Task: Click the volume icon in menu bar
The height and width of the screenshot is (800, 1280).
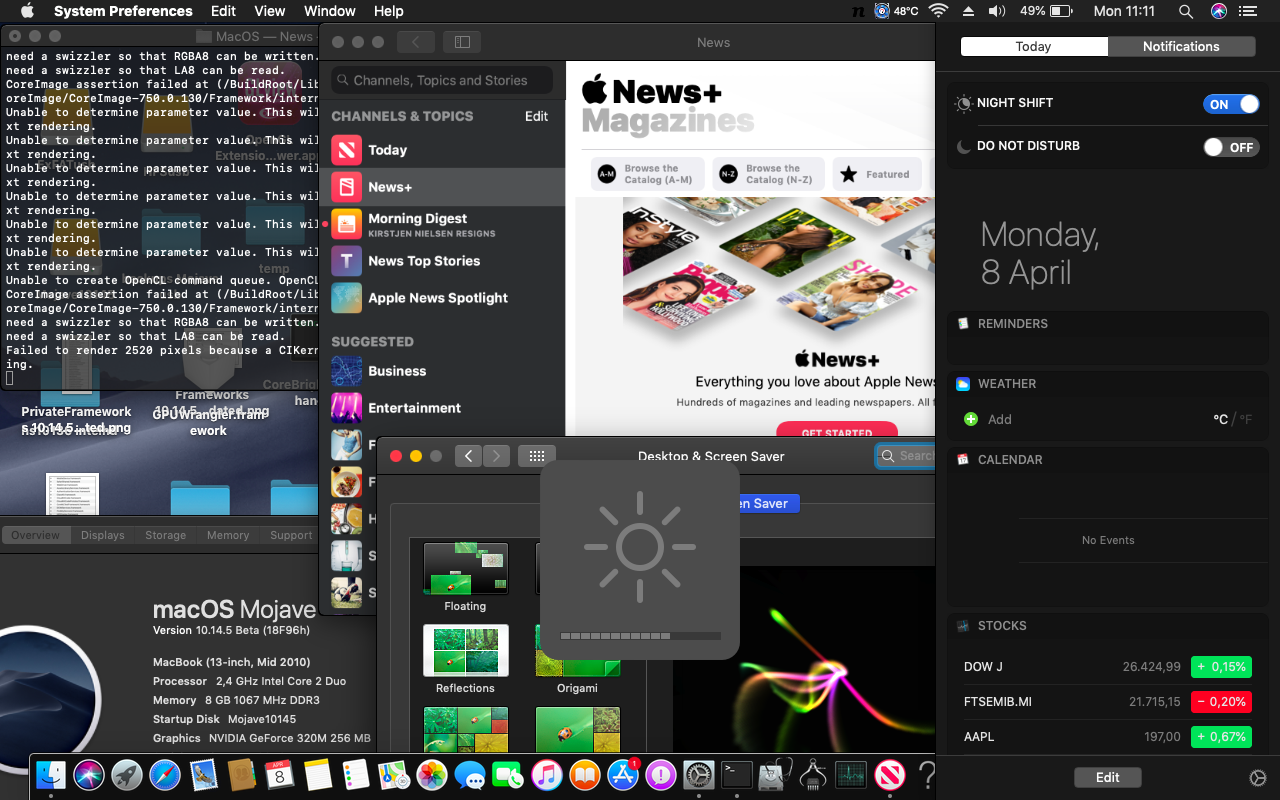Action: click(x=997, y=11)
